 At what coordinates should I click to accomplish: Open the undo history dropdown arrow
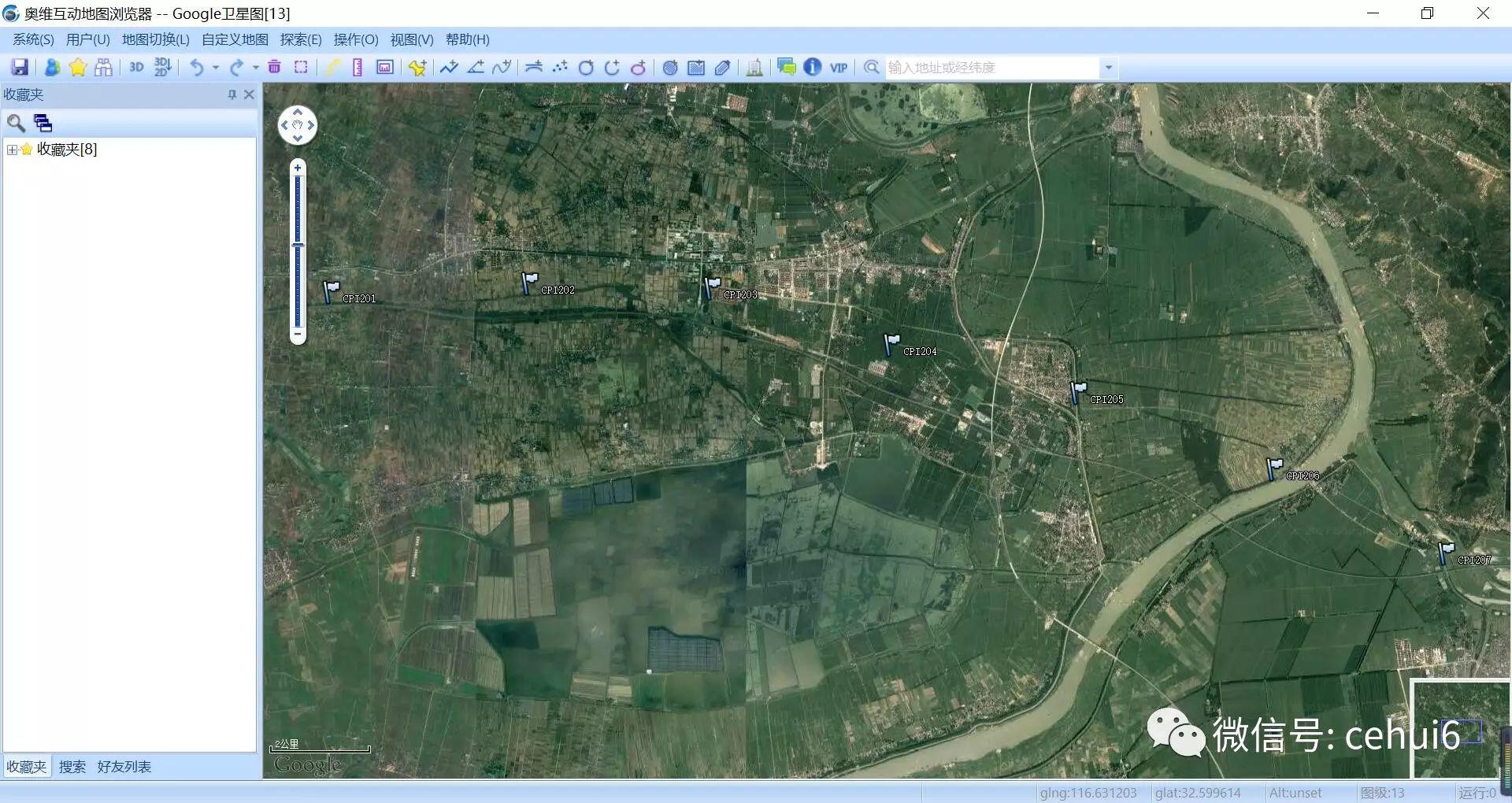(216, 68)
